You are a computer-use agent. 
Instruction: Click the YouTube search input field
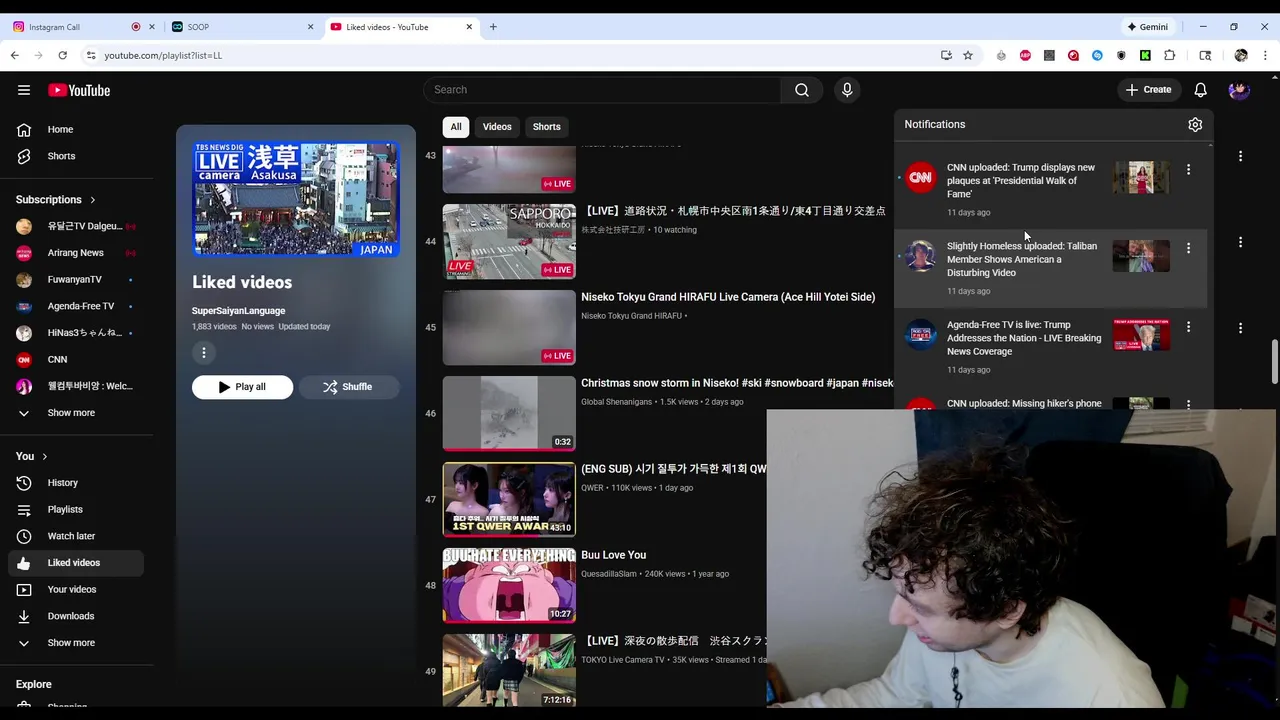602,90
